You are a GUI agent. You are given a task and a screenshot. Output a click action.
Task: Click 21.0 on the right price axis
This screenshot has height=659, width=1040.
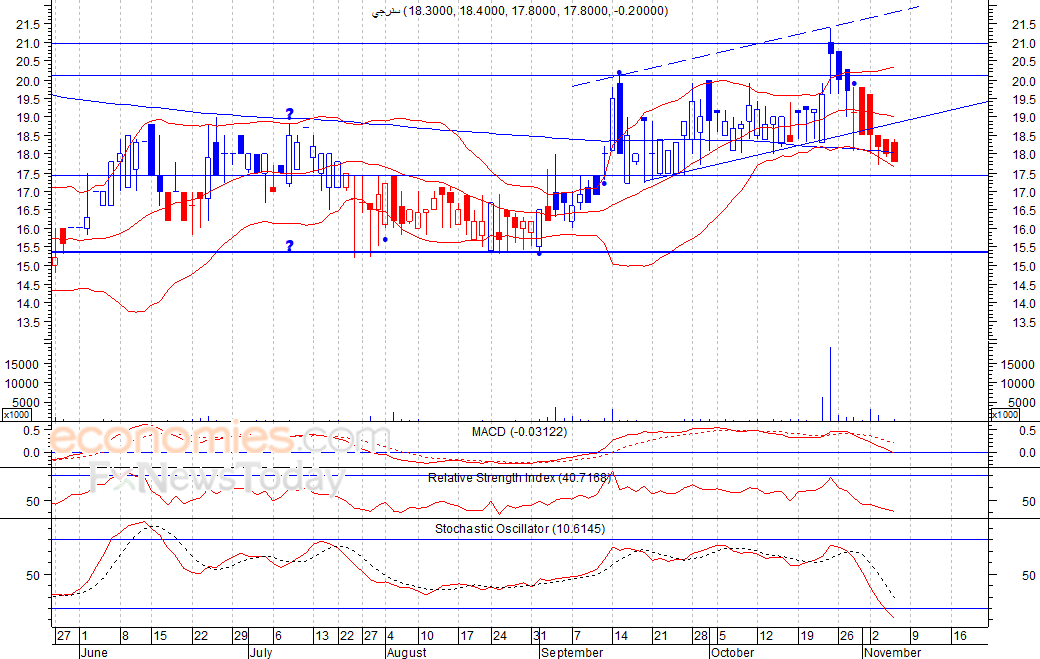coord(1023,43)
